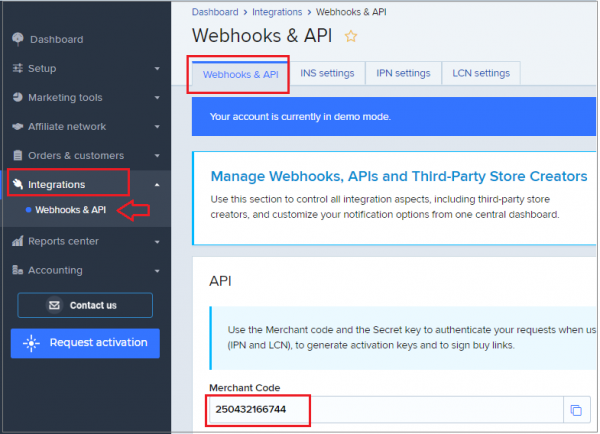This screenshot has width=600, height=434.
Task: Copy the Merchant Code to clipboard
Action: point(575,410)
